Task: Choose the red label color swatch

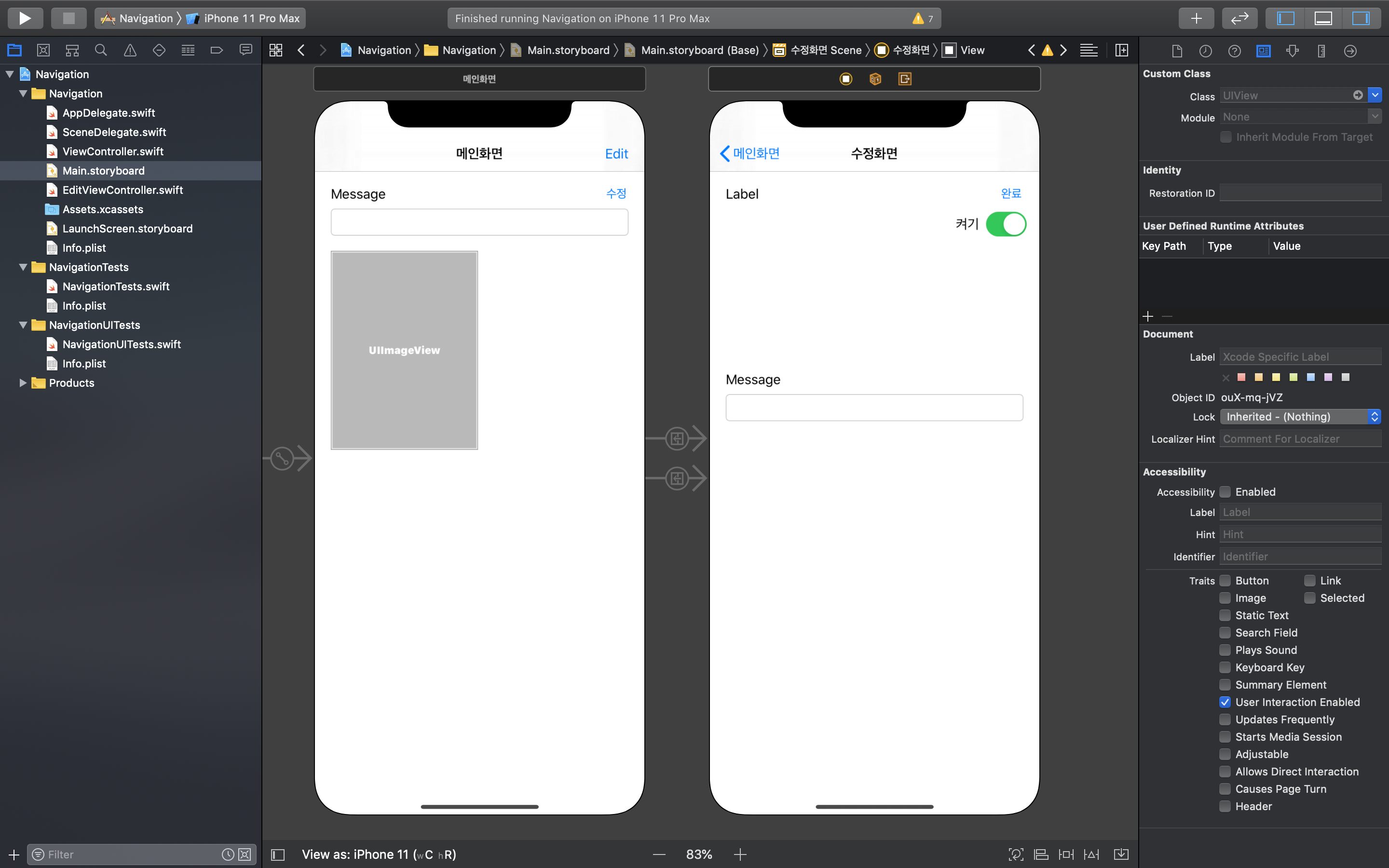Action: tap(1241, 377)
